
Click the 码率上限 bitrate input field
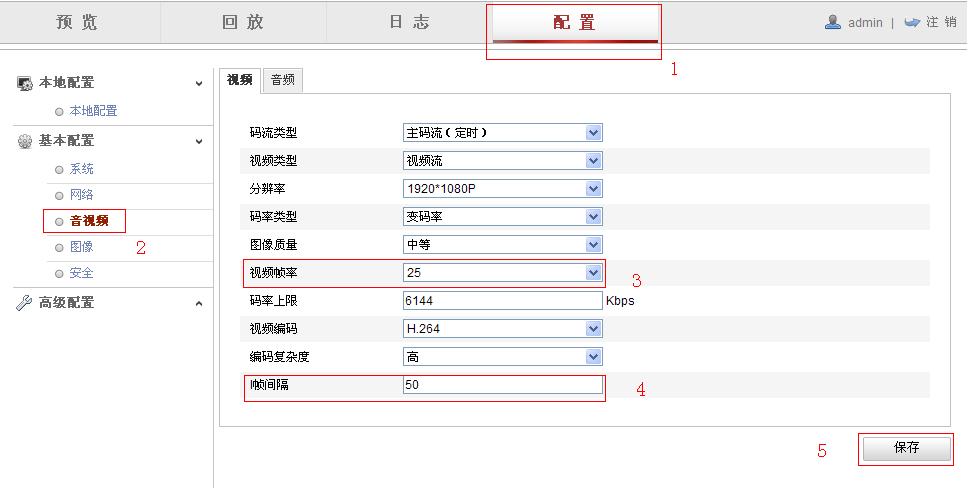(x=502, y=300)
